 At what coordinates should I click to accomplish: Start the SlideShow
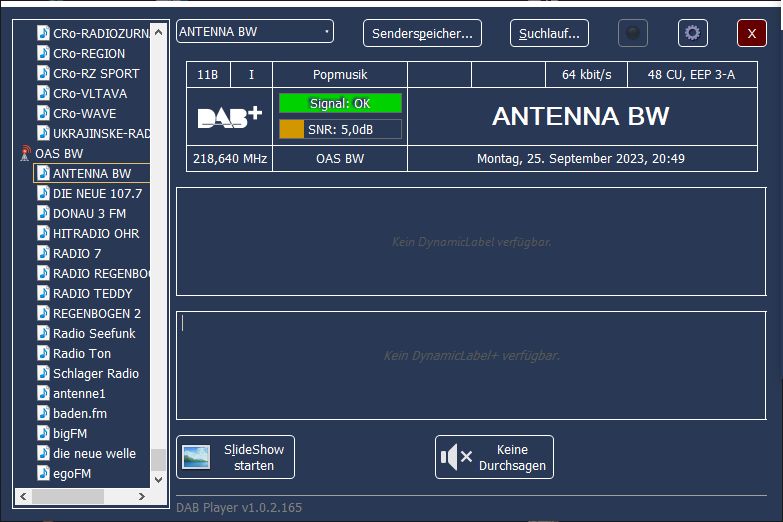tap(235, 457)
